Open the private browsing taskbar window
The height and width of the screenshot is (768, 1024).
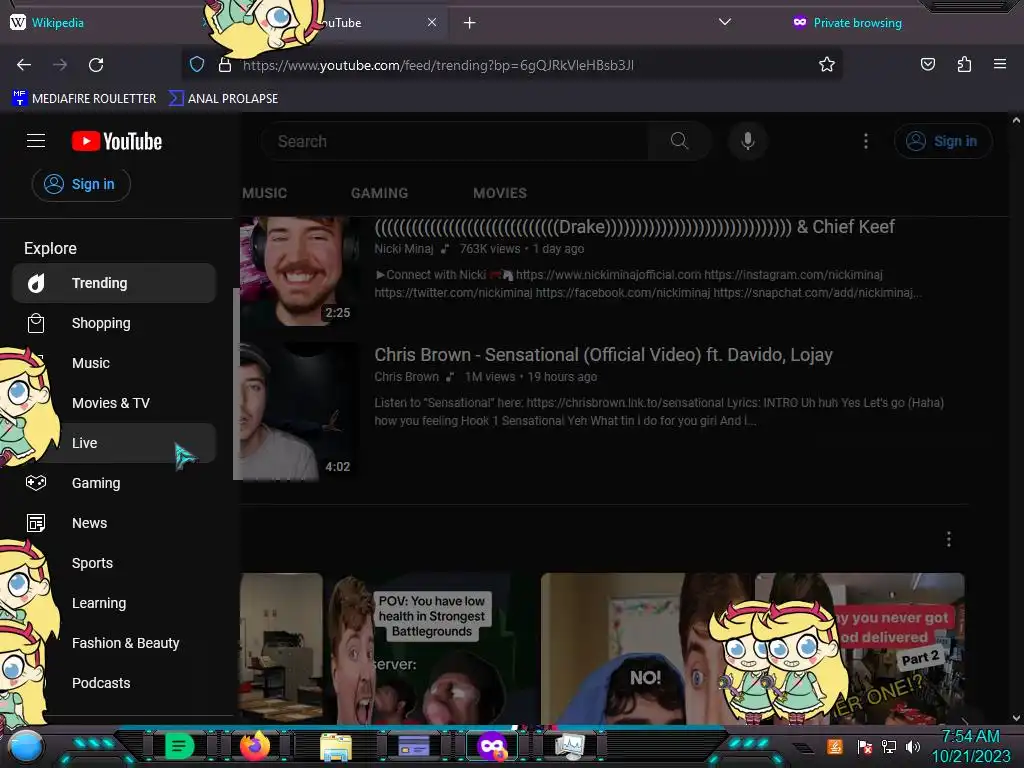coord(492,746)
